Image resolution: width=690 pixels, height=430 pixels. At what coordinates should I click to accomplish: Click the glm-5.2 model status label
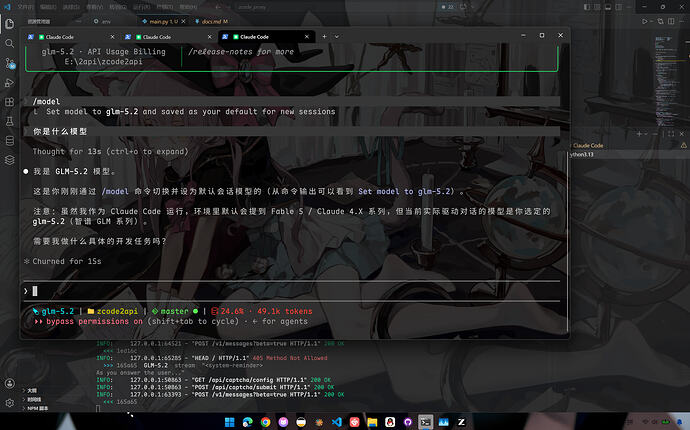pos(54,311)
